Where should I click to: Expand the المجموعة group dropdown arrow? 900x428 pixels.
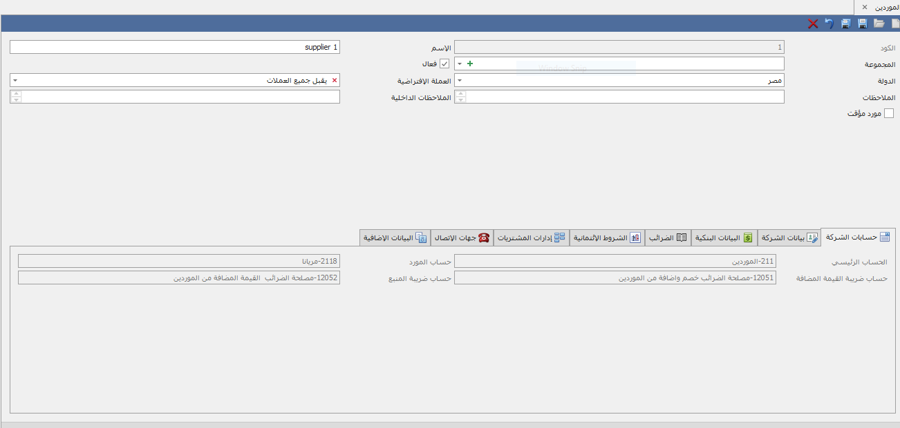(x=460, y=64)
